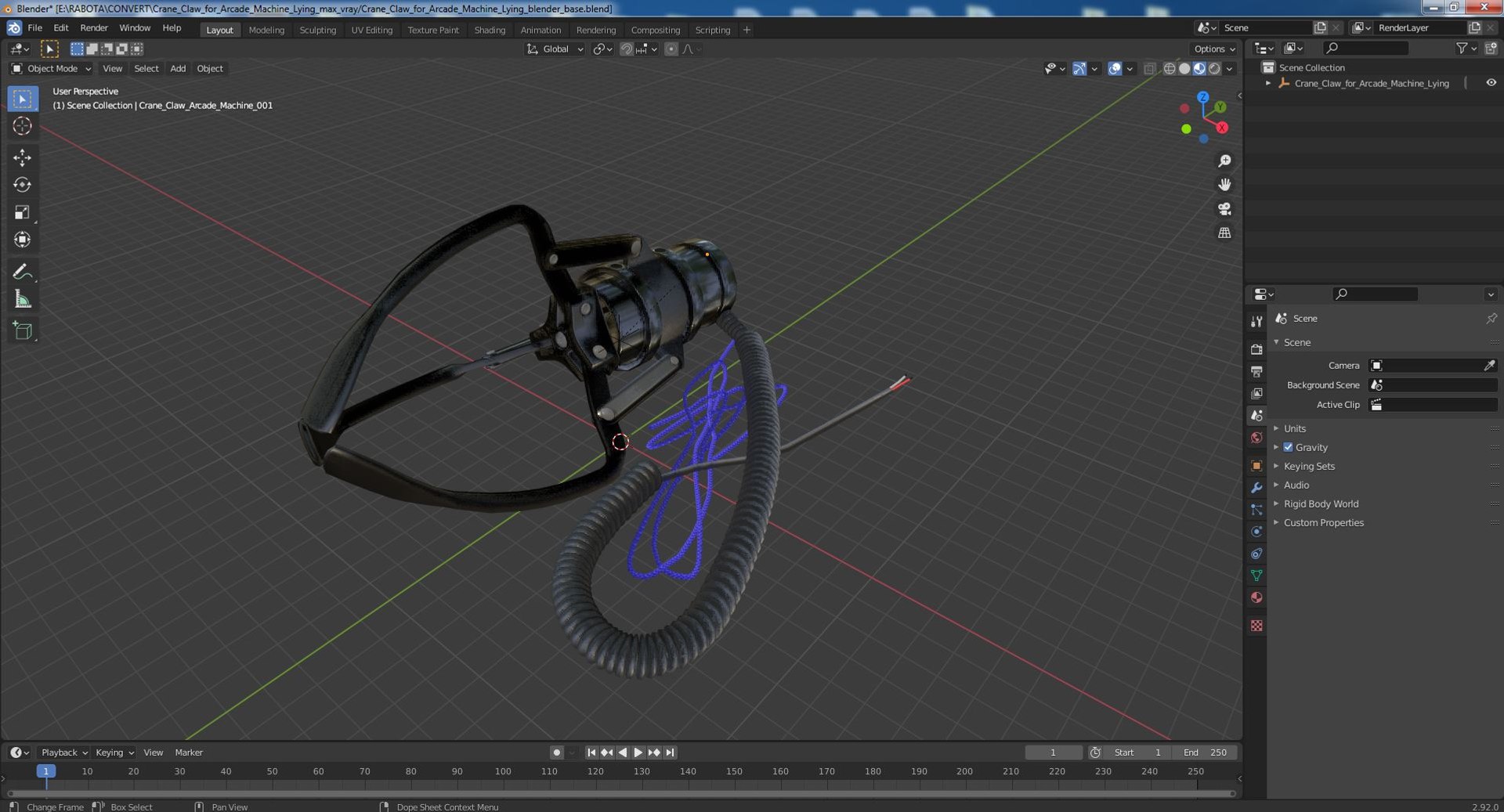
Task: Select the Measure tool
Action: point(22,299)
